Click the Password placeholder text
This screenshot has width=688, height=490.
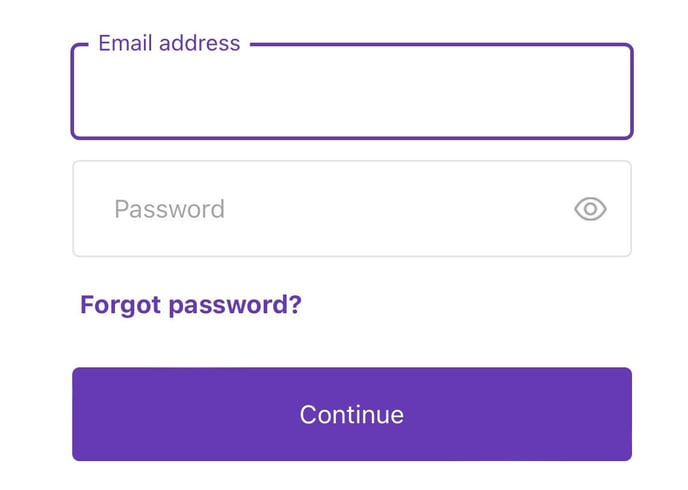[169, 209]
